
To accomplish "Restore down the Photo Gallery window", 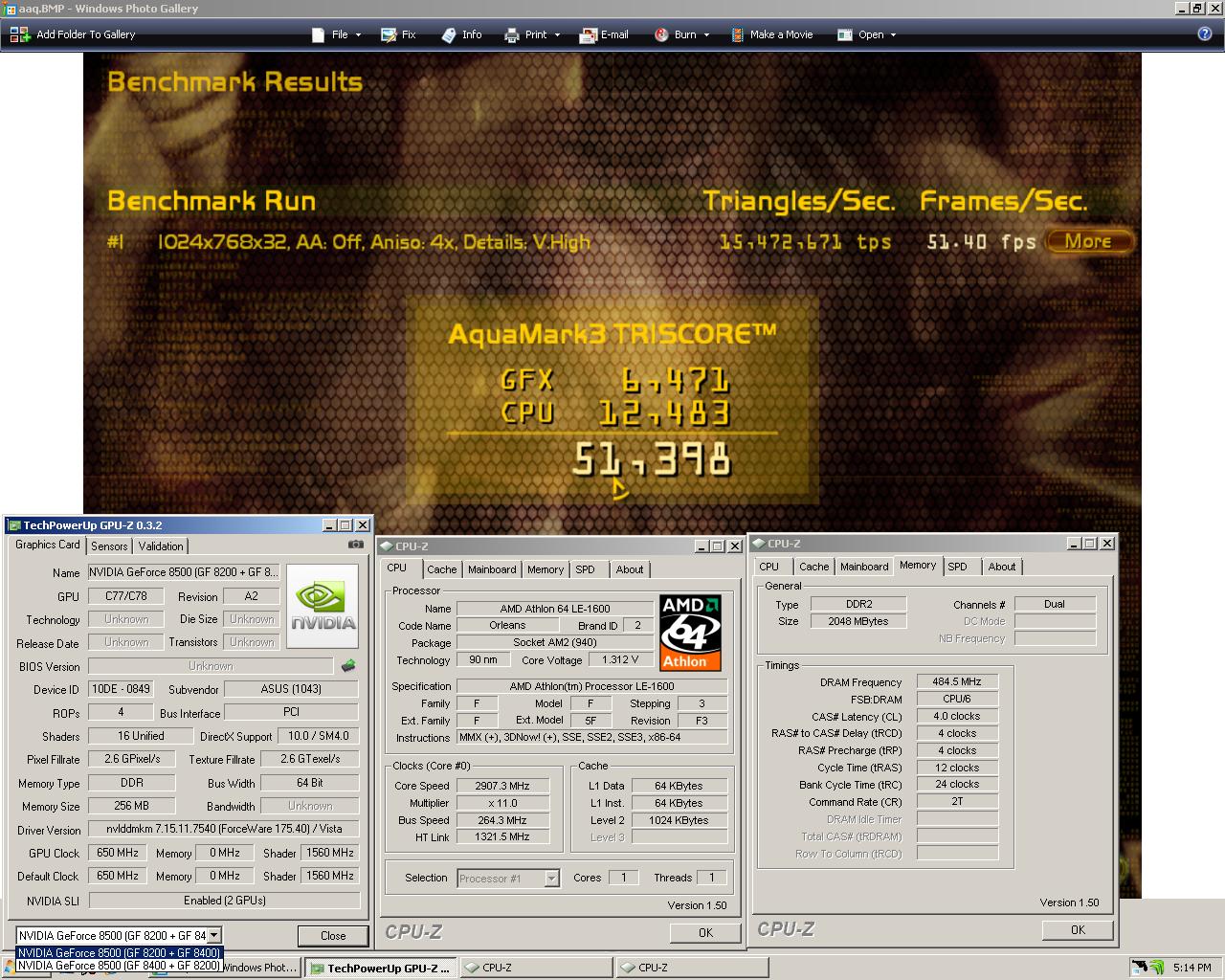I will point(1197,9).
